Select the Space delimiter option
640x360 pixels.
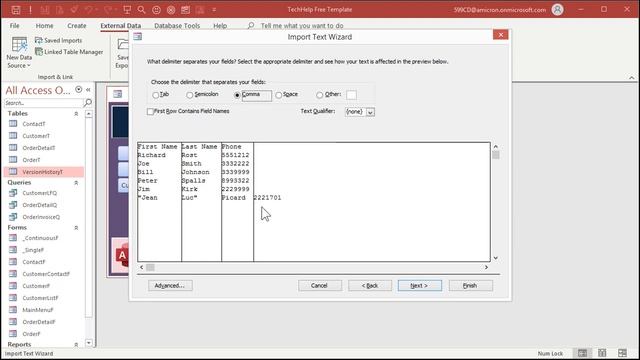coord(278,95)
